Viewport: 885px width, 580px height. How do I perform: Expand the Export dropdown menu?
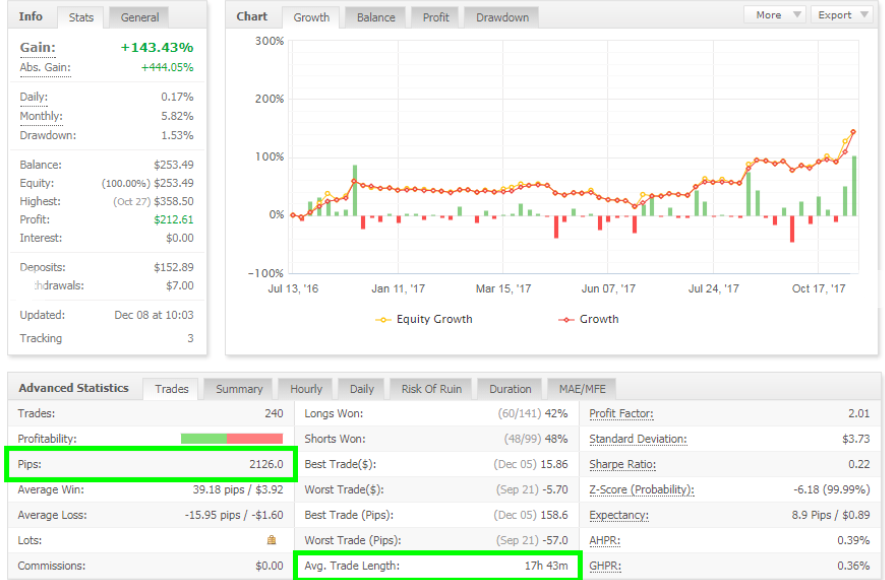(841, 15)
